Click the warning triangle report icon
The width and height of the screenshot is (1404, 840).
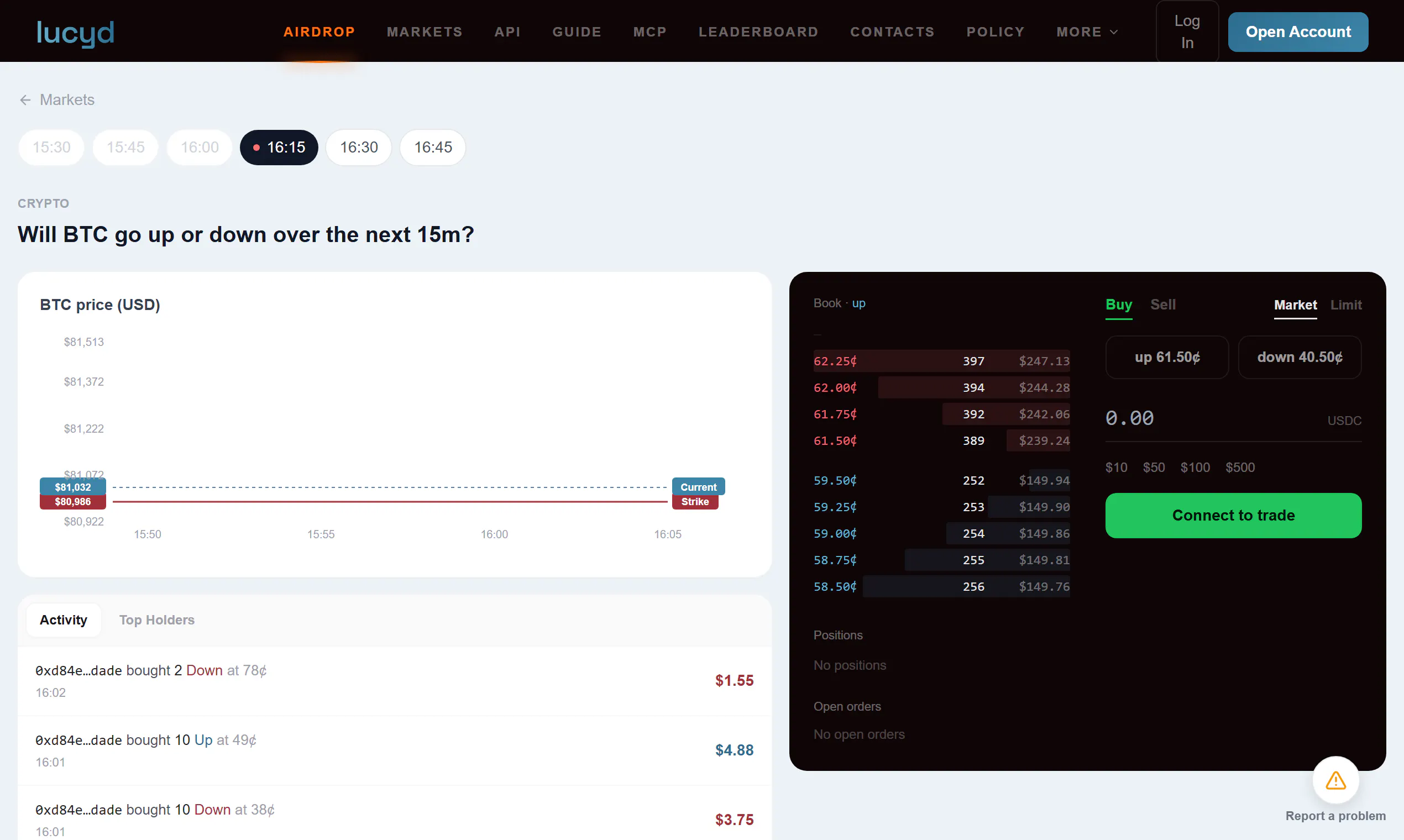1335,780
